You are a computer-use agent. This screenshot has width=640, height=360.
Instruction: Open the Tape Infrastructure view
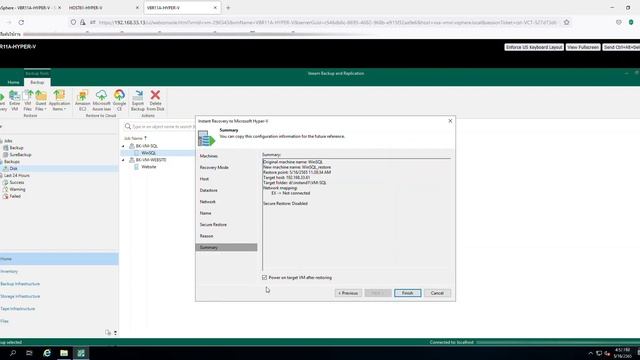click(18, 309)
